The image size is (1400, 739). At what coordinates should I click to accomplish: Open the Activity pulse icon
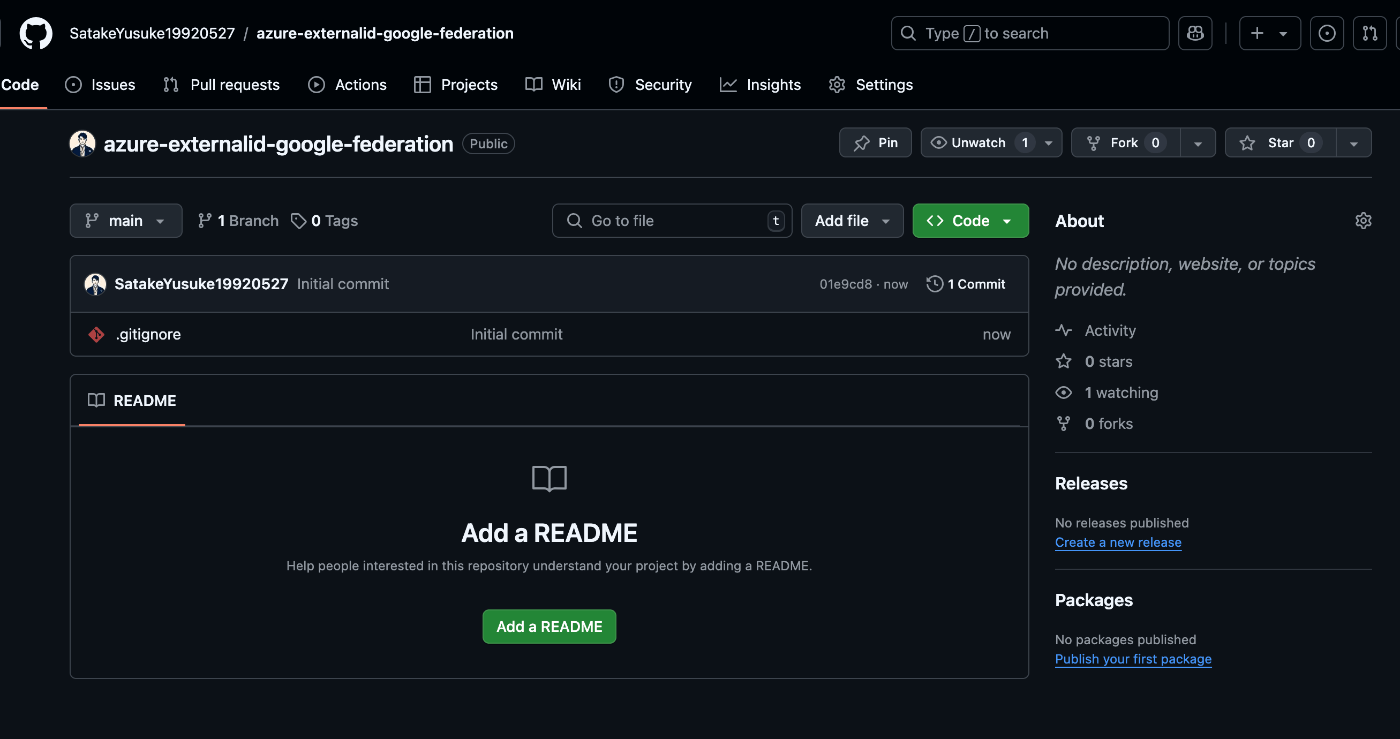coord(1064,331)
